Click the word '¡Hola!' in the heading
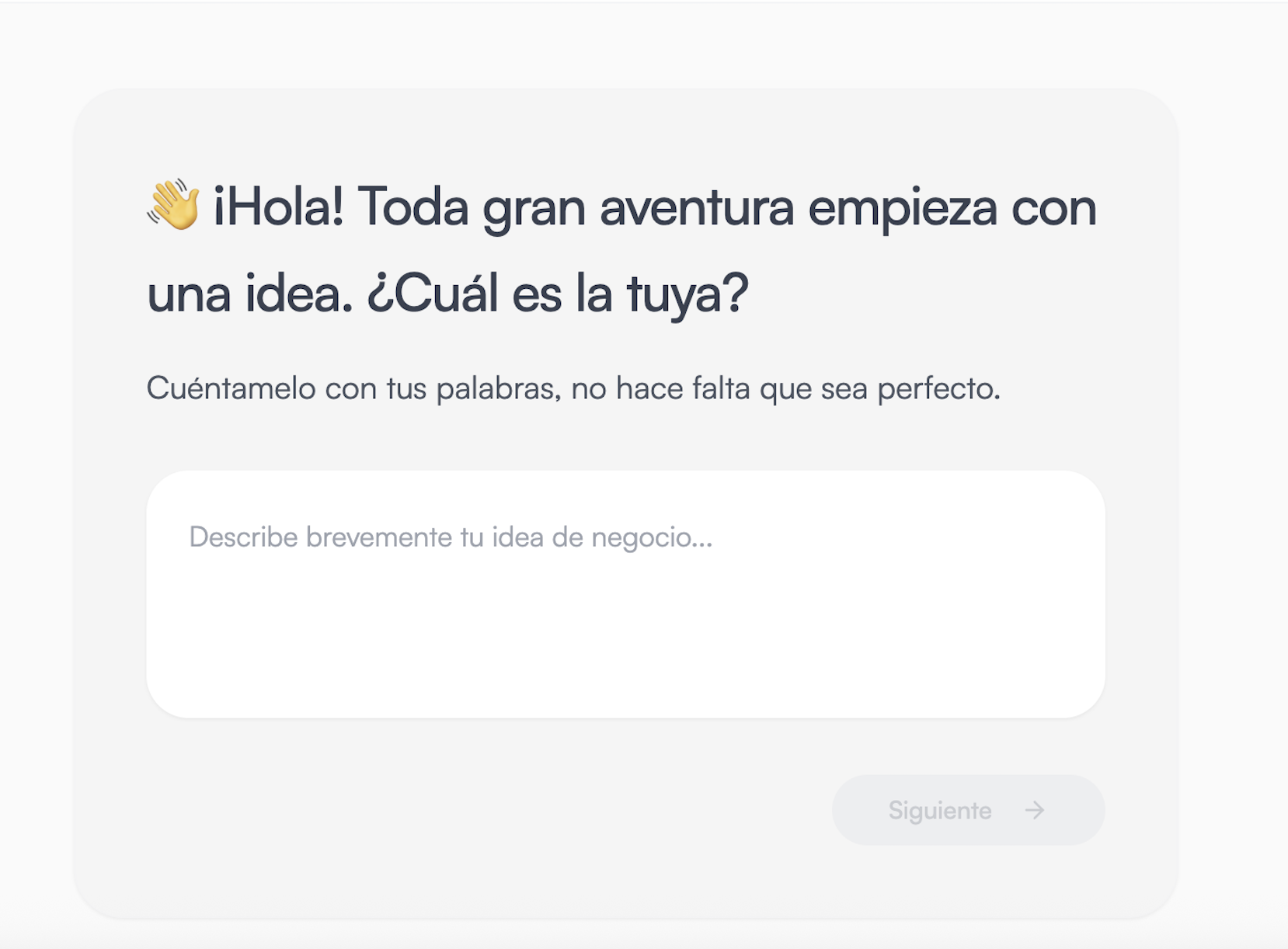Screen dimensions: 1288x949 (x=278, y=208)
